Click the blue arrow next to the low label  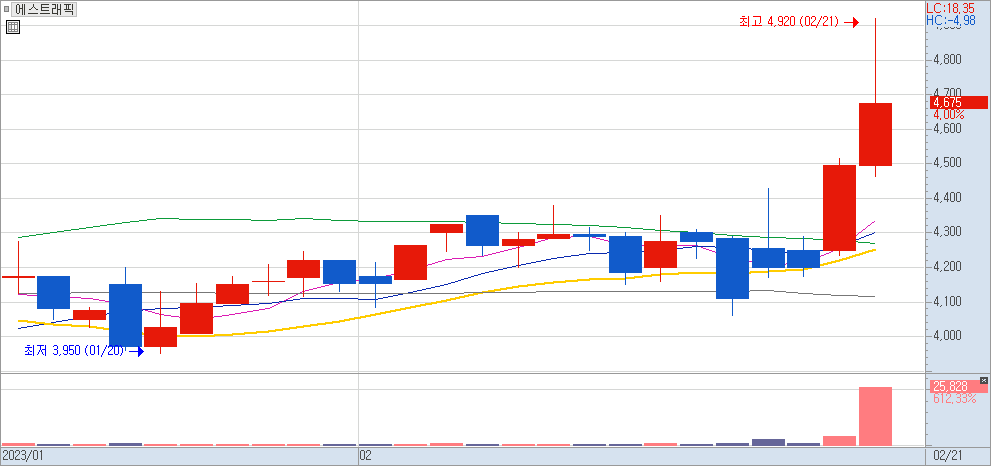[x=137, y=351]
